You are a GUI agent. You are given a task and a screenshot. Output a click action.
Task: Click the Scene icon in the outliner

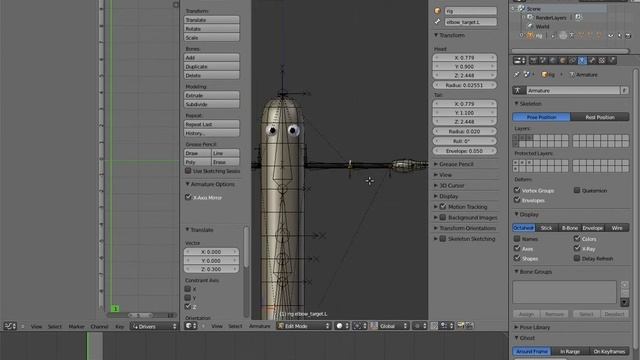click(521, 9)
